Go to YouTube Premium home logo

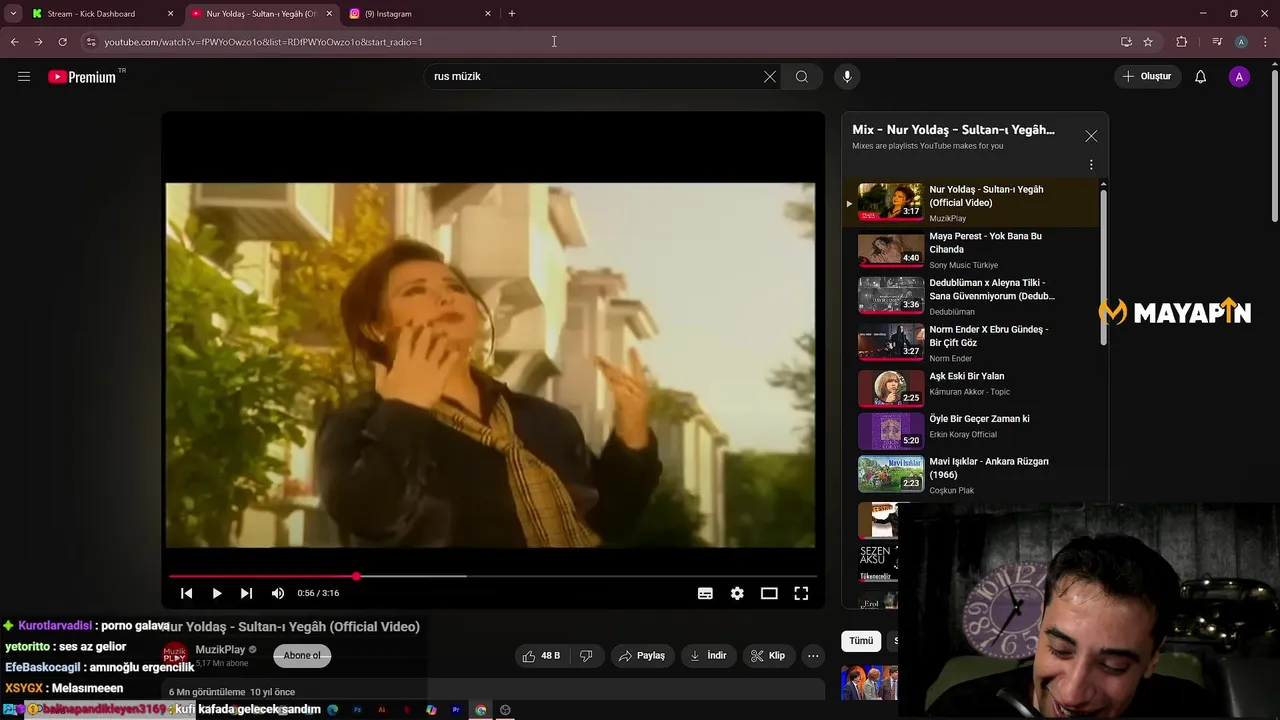pyautogui.click(x=82, y=77)
